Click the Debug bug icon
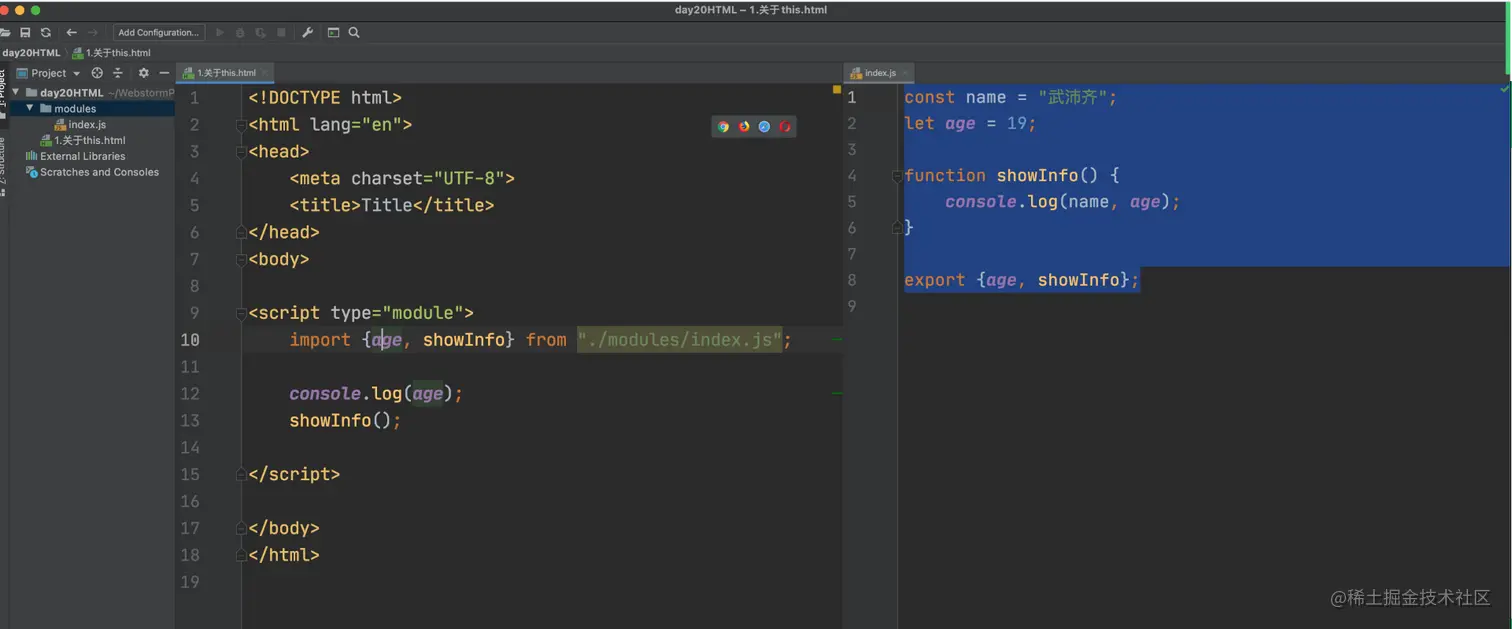The image size is (1512, 629). pyautogui.click(x=240, y=32)
